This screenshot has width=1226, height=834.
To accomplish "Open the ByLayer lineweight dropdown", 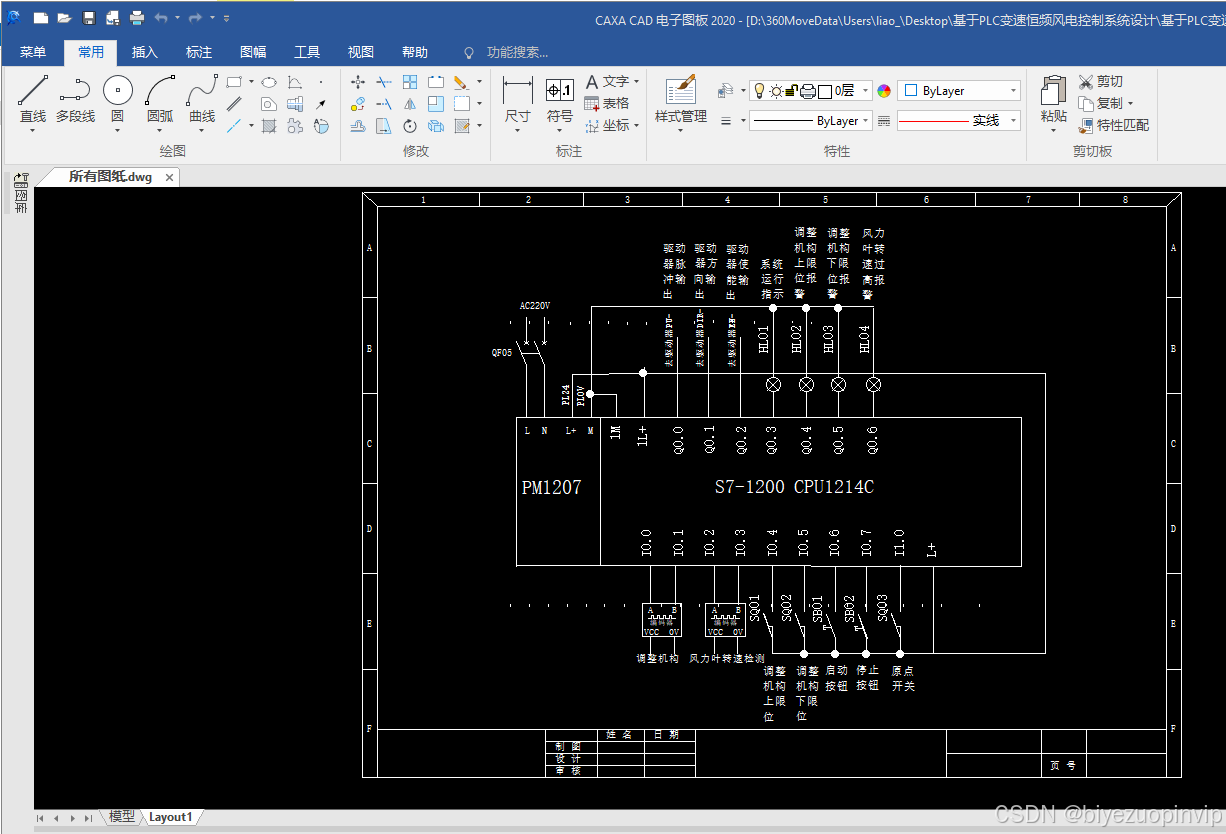I will 866,120.
